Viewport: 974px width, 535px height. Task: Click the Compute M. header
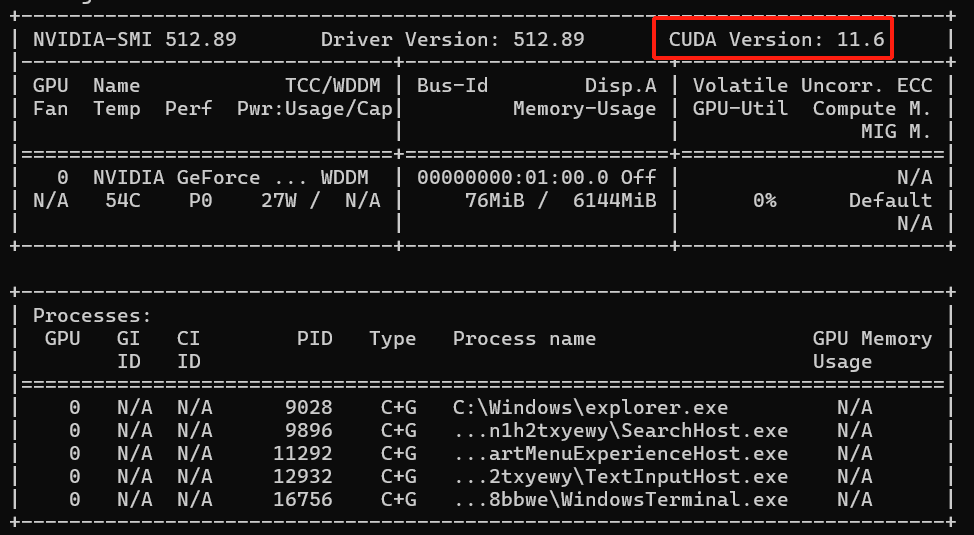click(x=872, y=109)
